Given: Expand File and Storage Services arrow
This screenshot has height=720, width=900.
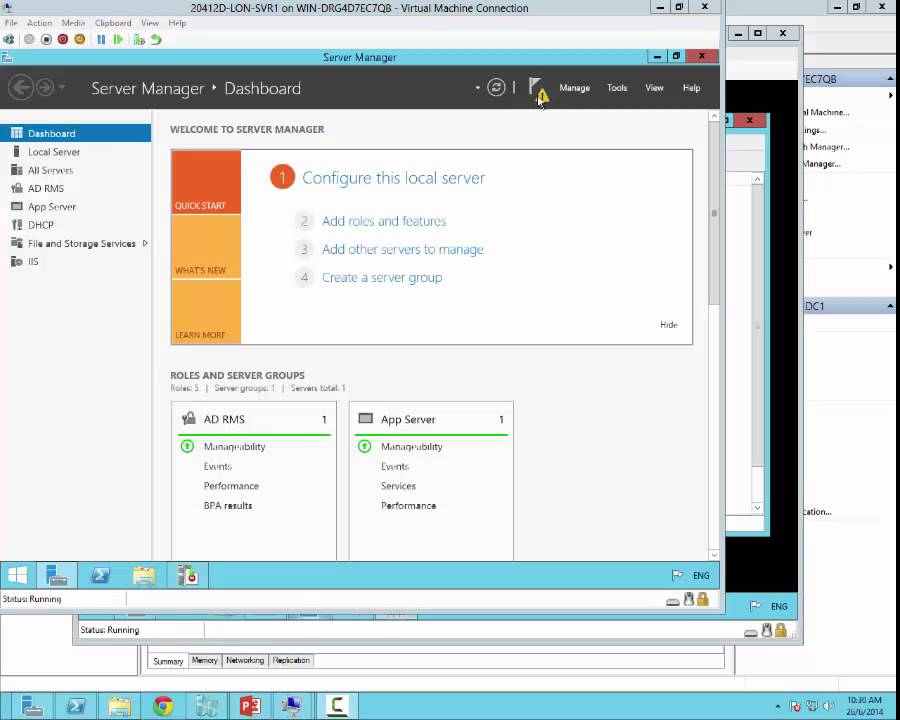Looking at the screenshot, I should tap(145, 243).
